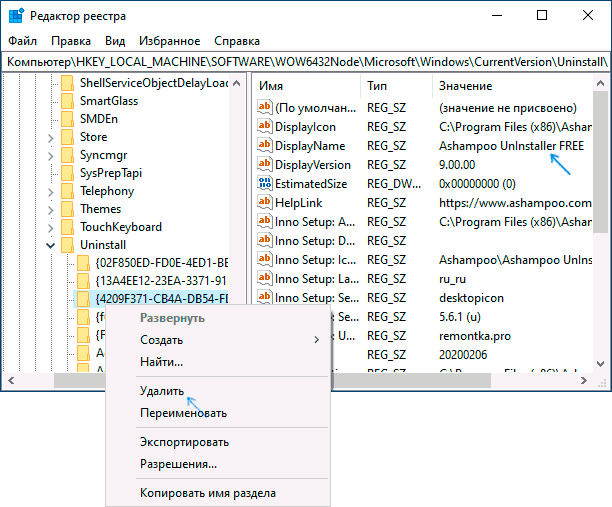Click the up arrow of the tree scrollbar
The width and height of the screenshot is (612, 507).
[237, 83]
